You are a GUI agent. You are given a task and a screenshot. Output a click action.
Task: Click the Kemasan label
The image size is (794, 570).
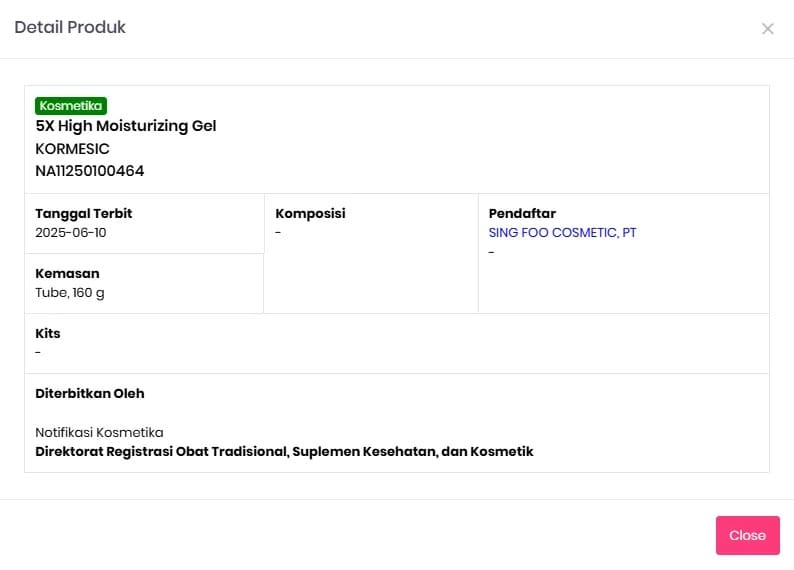pyautogui.click(x=67, y=273)
